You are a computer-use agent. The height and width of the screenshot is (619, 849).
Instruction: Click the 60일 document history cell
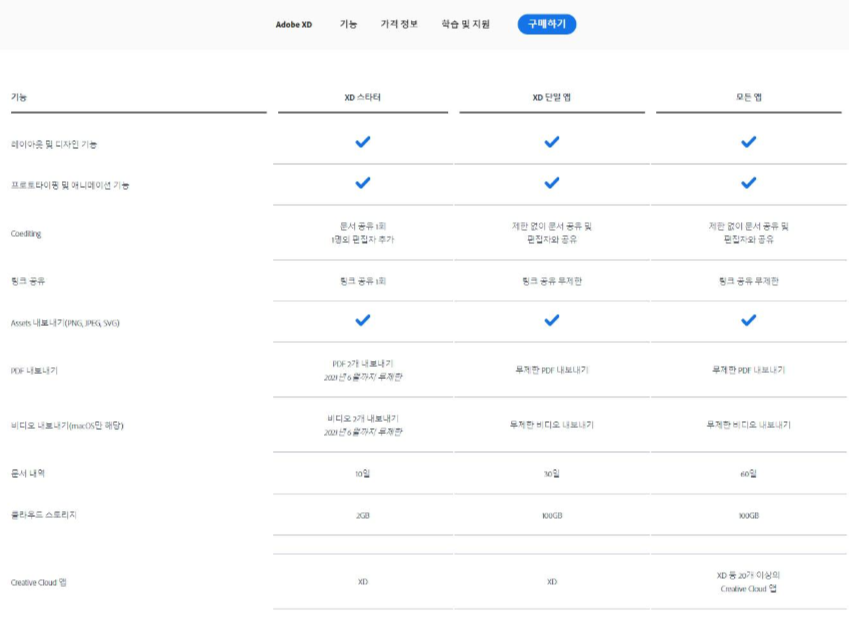(748, 474)
